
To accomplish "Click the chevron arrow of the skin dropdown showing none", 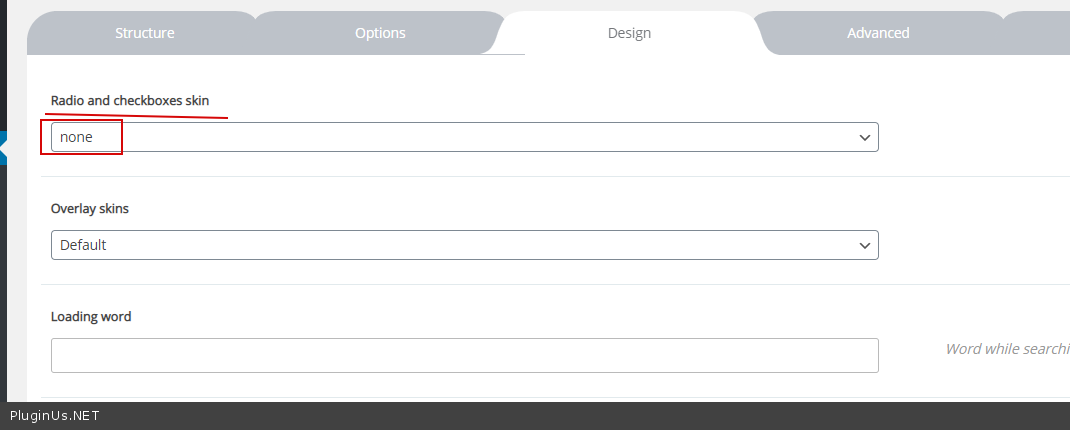I will pyautogui.click(x=865, y=137).
